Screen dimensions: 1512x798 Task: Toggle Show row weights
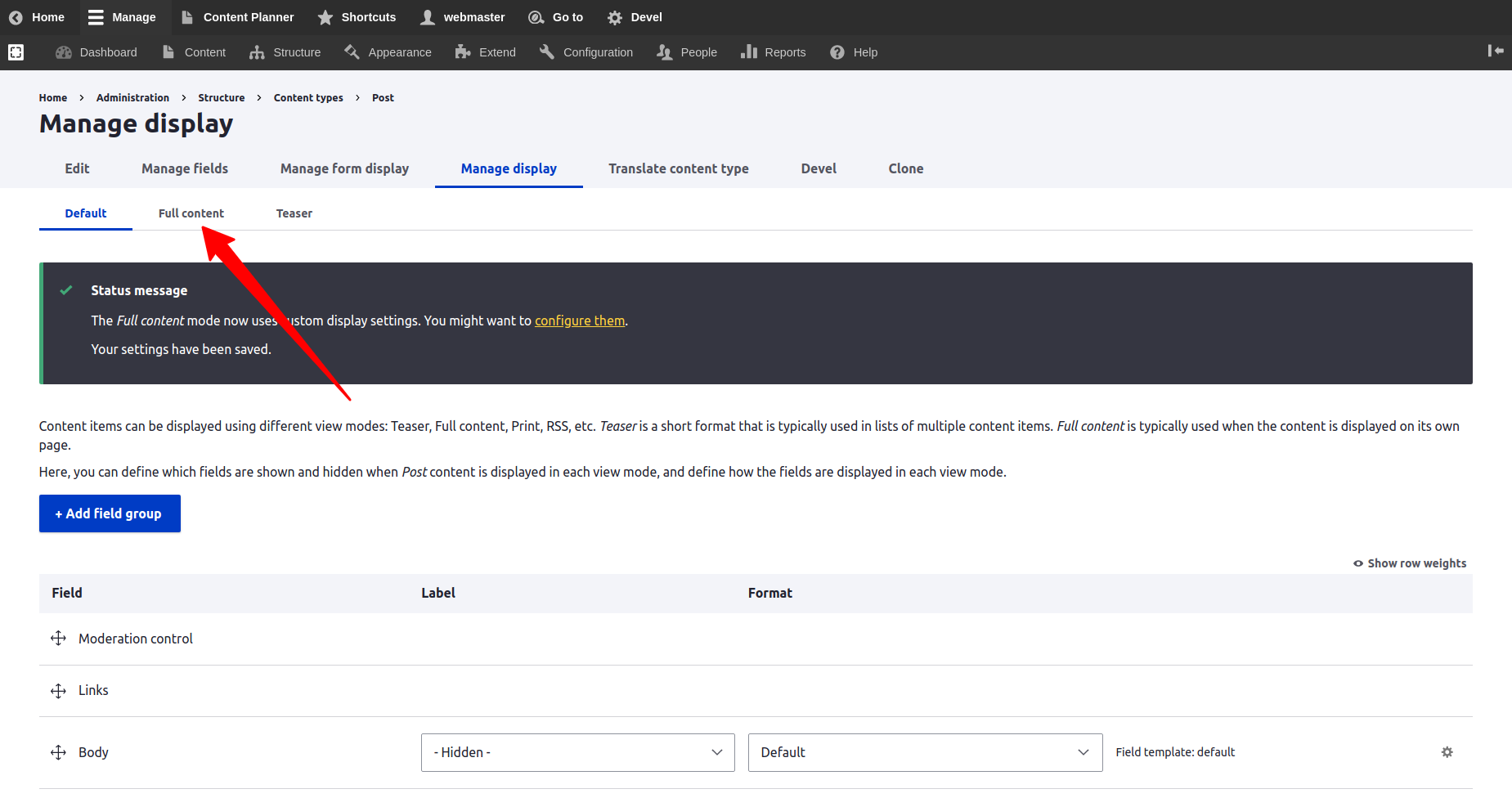click(x=1410, y=563)
